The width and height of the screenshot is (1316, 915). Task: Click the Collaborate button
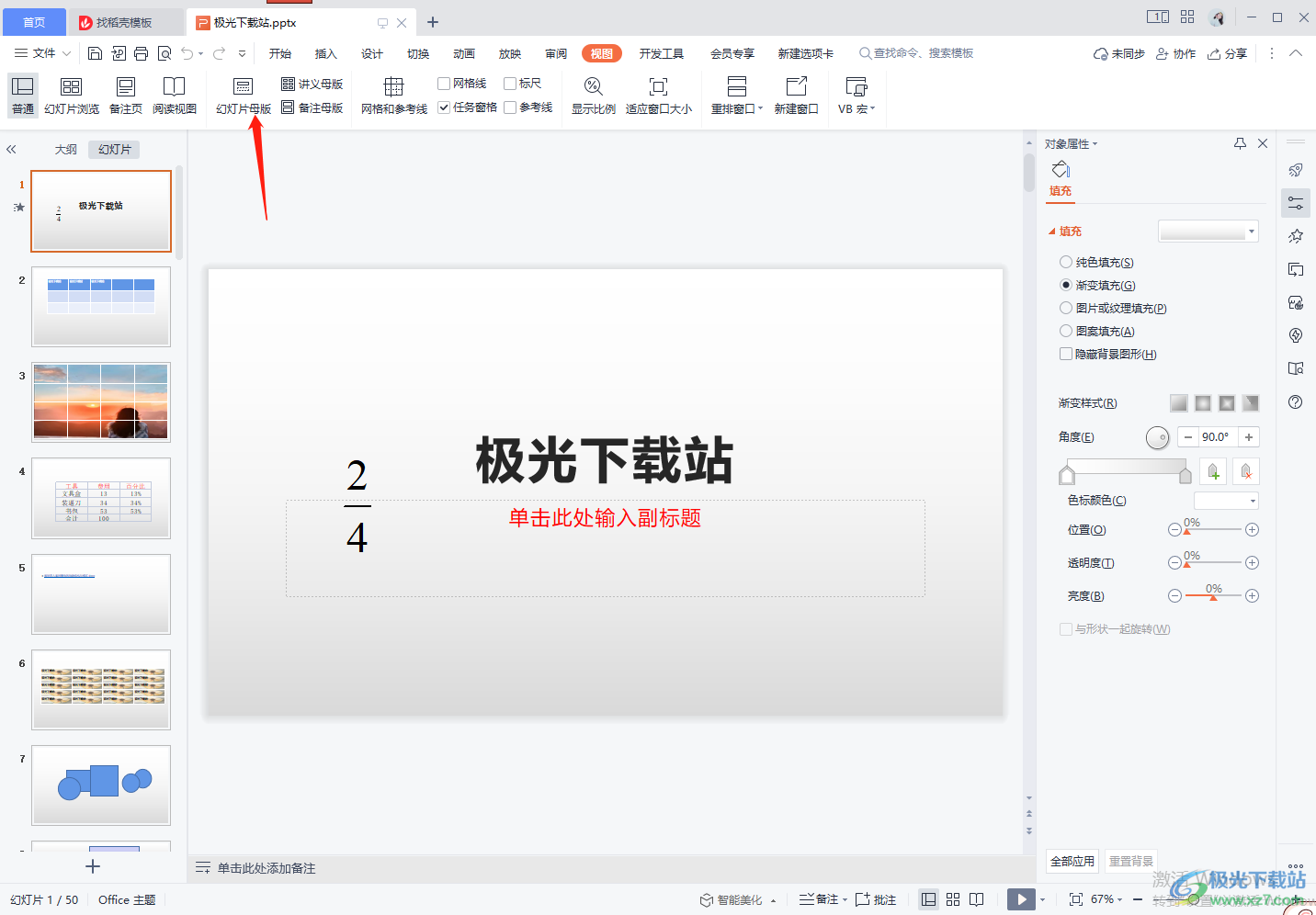pos(1176,53)
